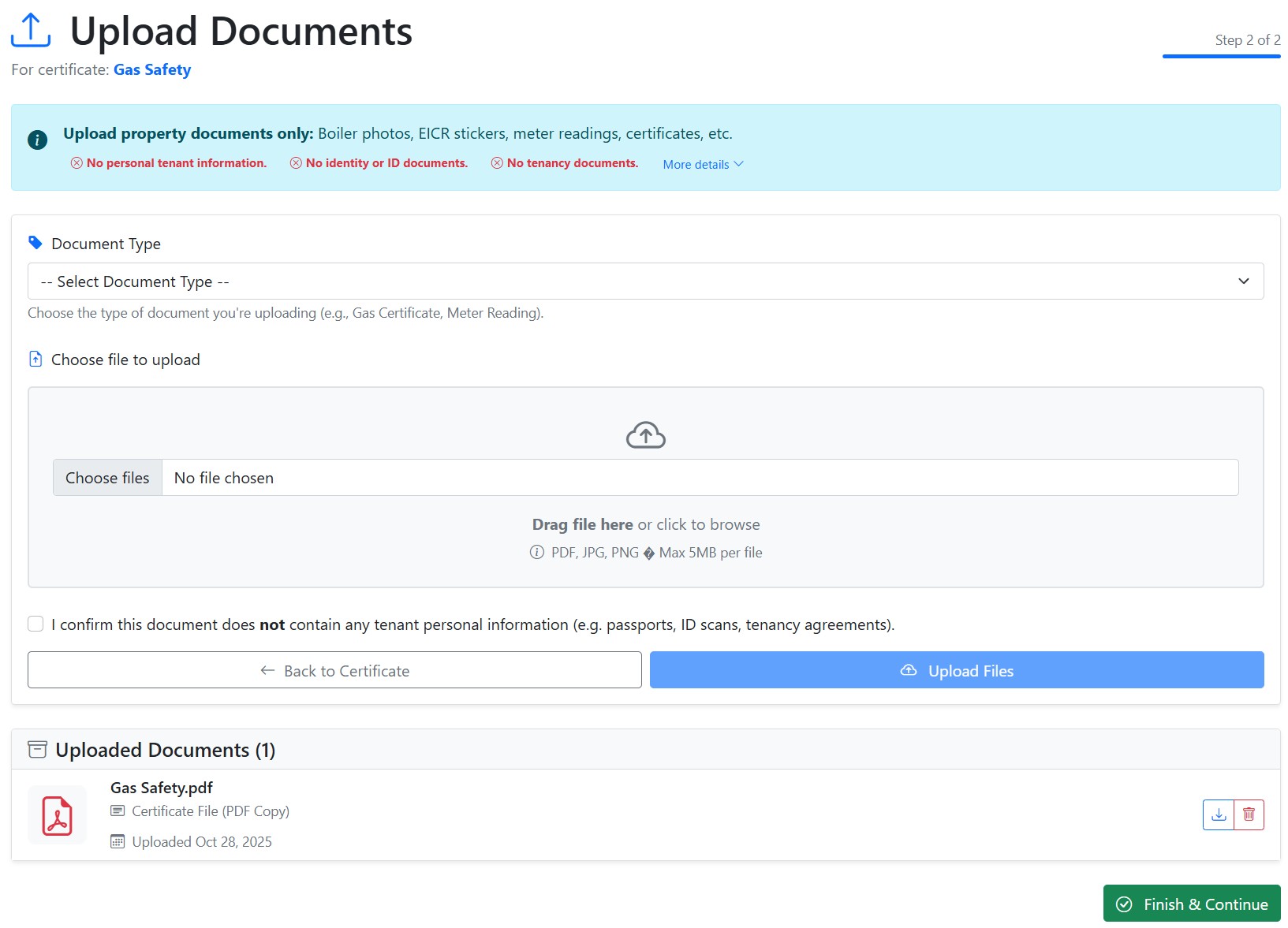
Task: Click the Choose files button
Action: click(107, 477)
